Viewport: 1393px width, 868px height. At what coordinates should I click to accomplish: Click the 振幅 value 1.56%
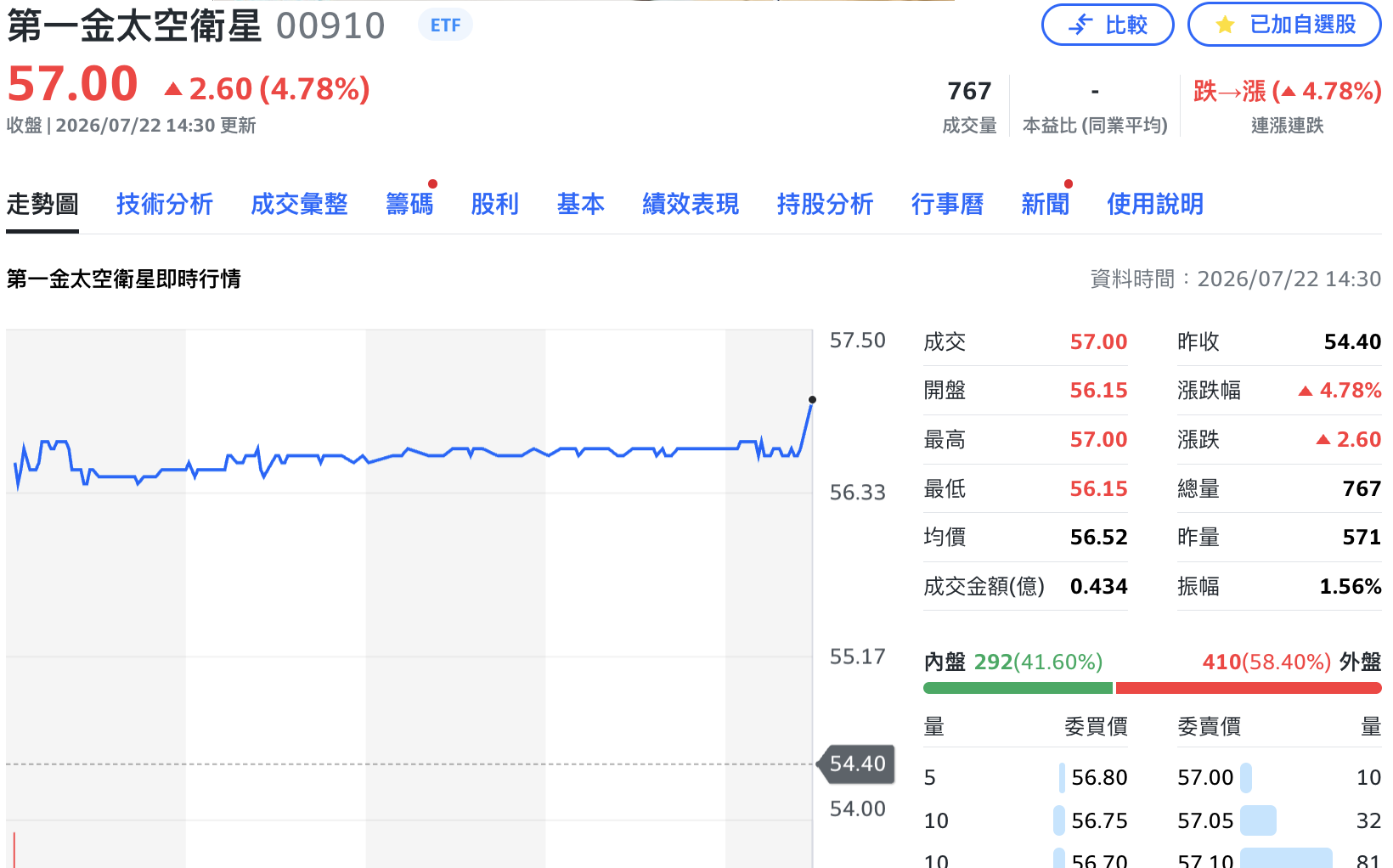[1351, 587]
